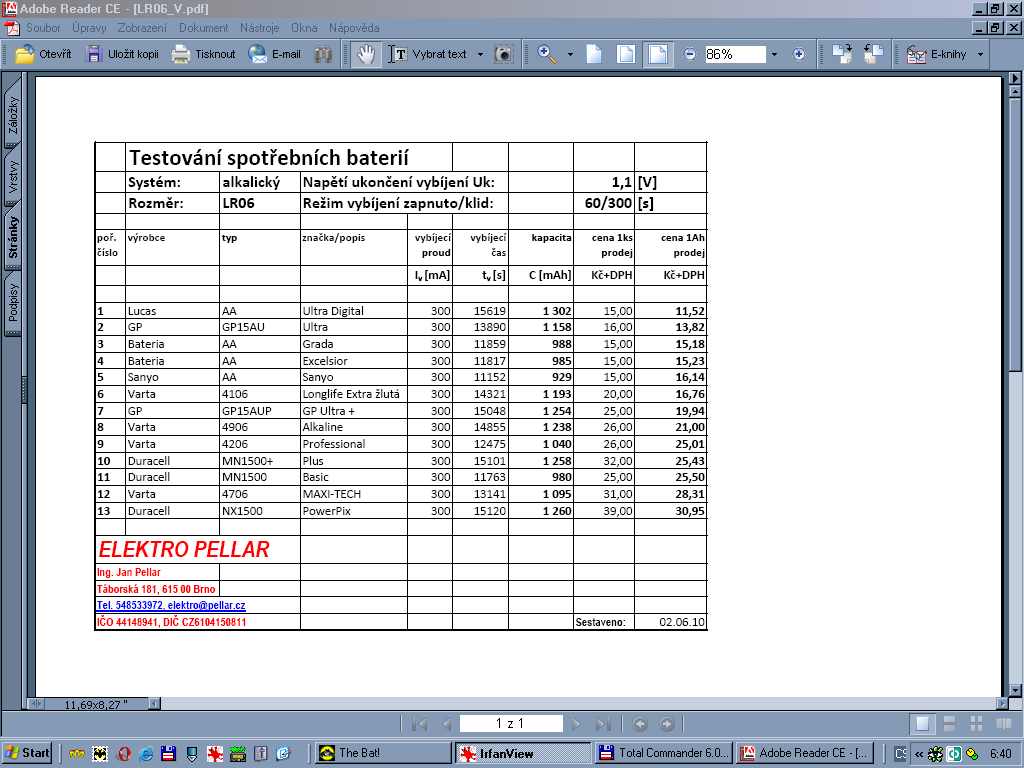Click the Tel. and elektro@pellar.cz link
The image size is (1024, 768).
point(171,605)
